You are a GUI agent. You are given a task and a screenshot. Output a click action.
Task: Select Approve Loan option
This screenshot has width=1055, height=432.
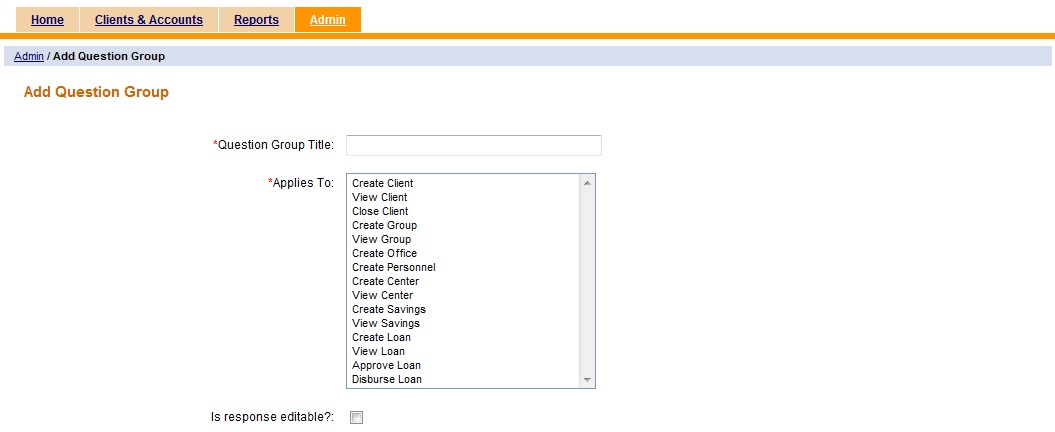tap(386, 365)
